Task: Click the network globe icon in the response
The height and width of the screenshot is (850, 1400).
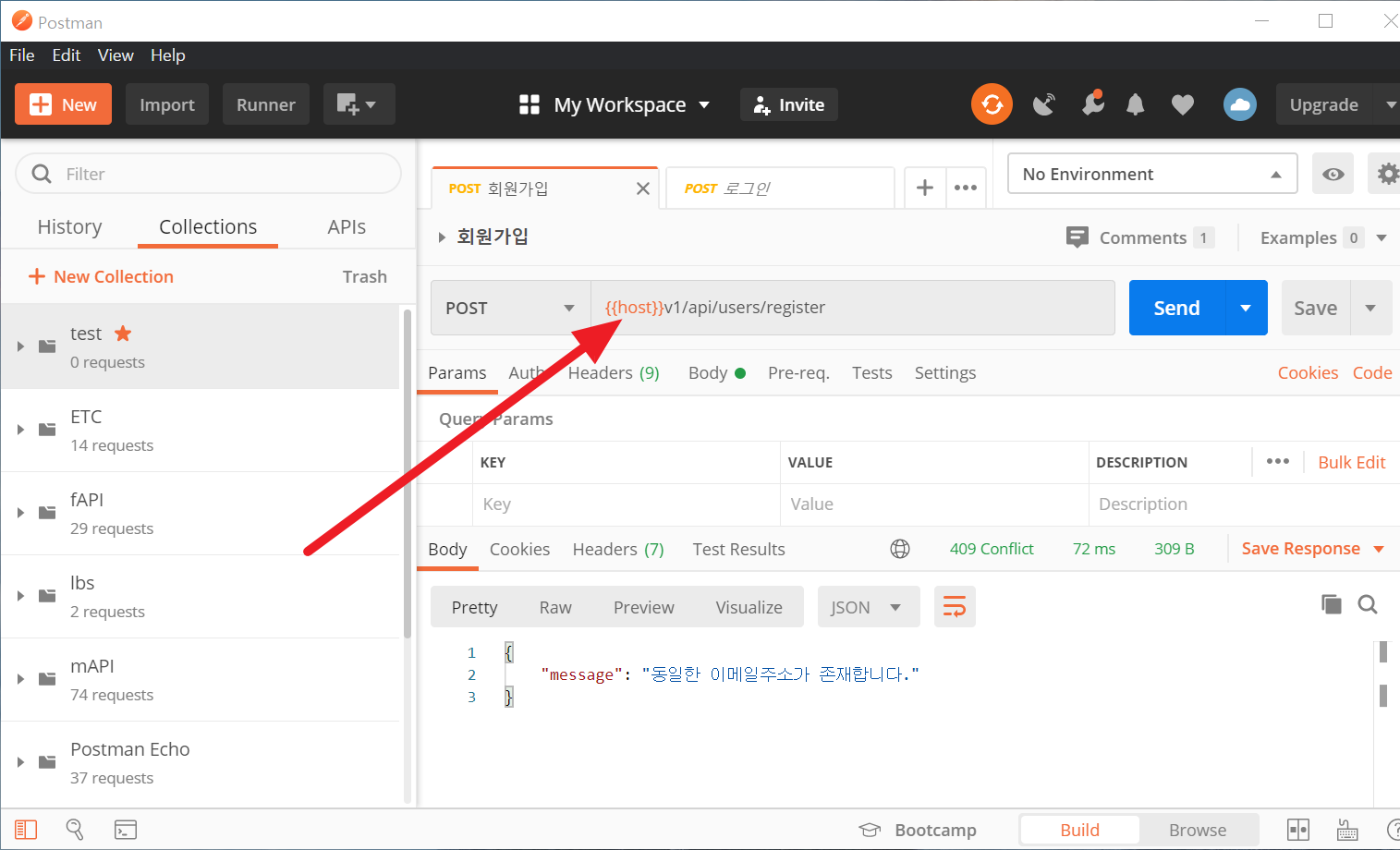Action: coord(900,549)
